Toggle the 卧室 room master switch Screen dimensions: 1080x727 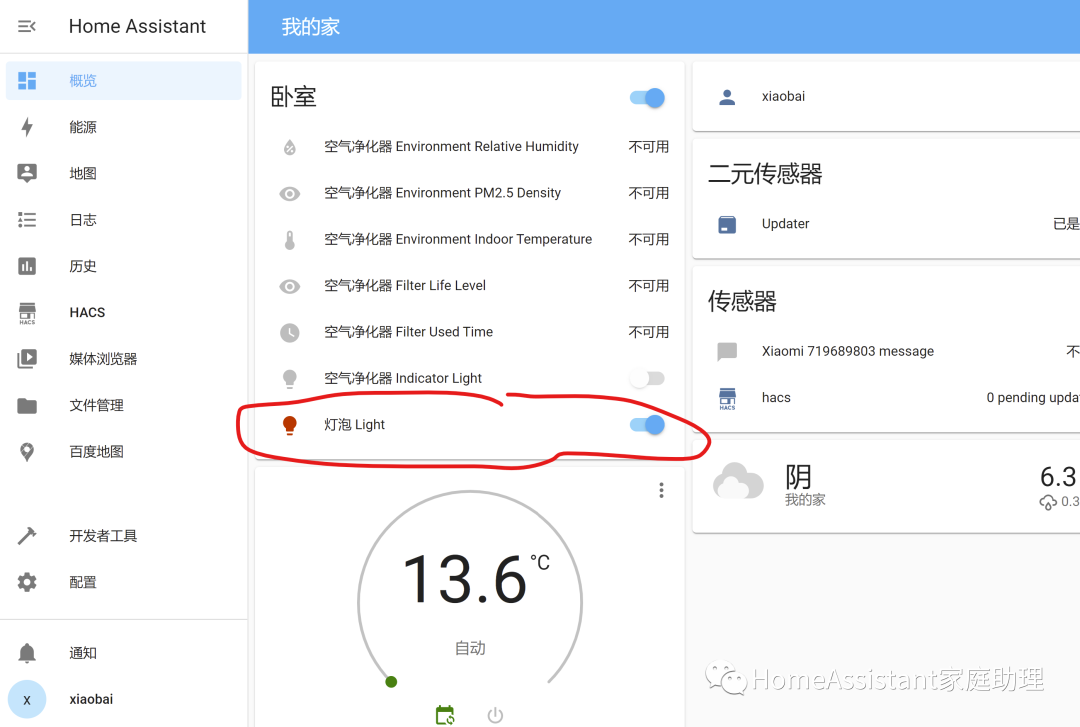pos(645,97)
